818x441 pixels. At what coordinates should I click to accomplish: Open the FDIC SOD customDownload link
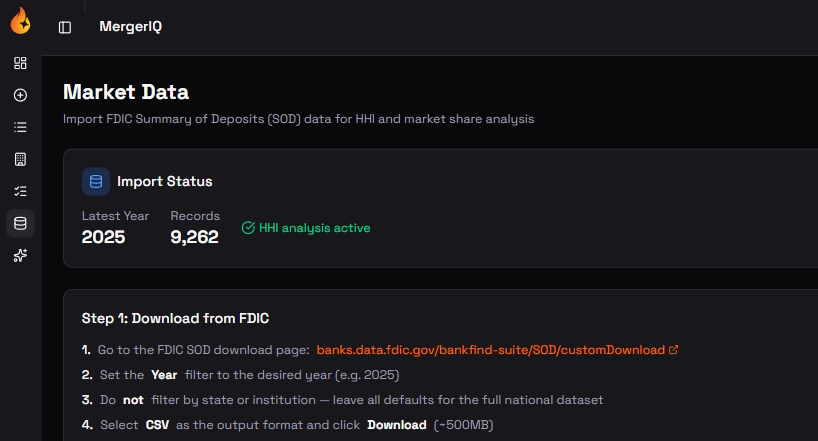490,350
